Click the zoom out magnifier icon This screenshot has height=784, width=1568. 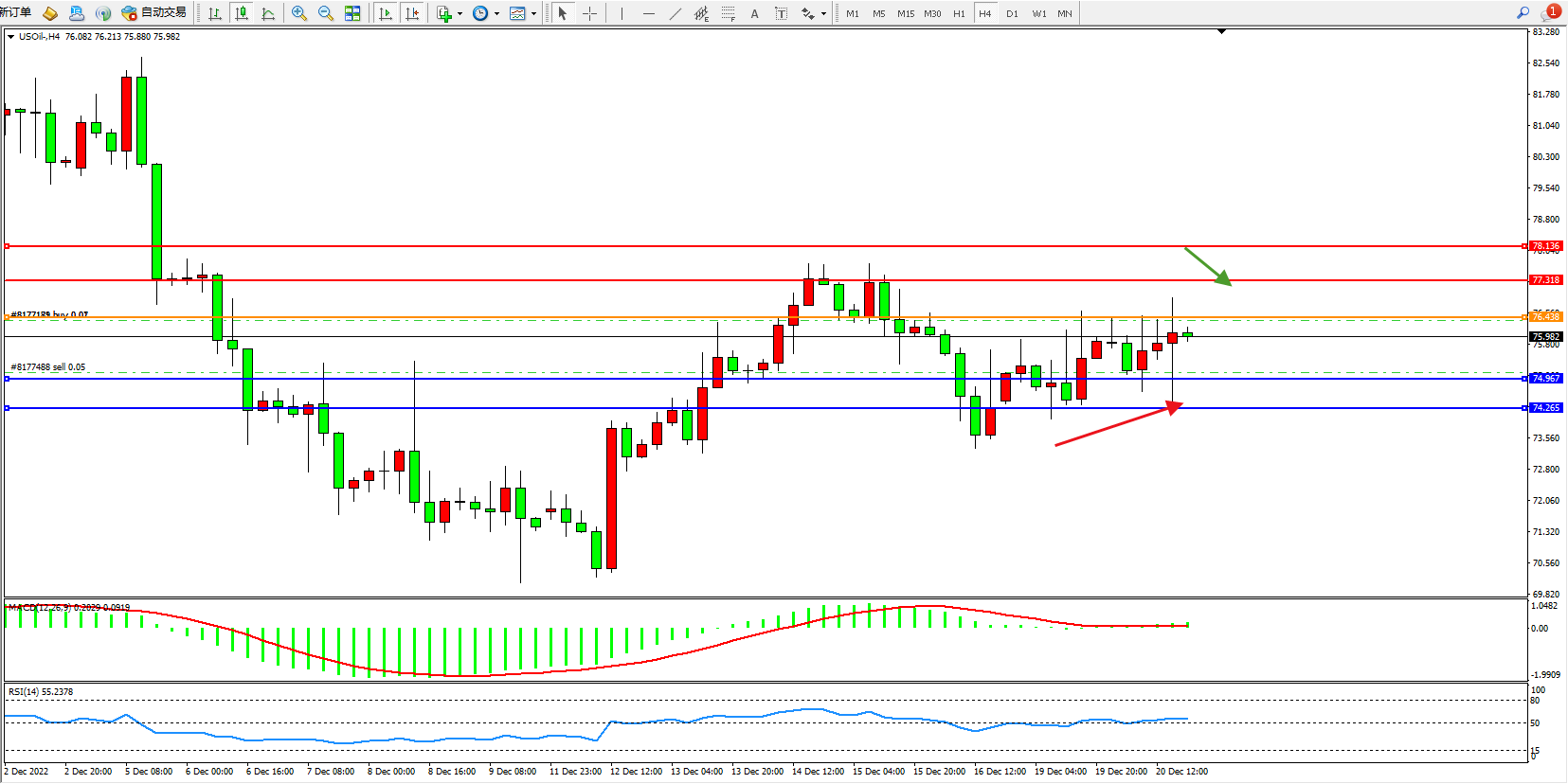click(x=326, y=13)
